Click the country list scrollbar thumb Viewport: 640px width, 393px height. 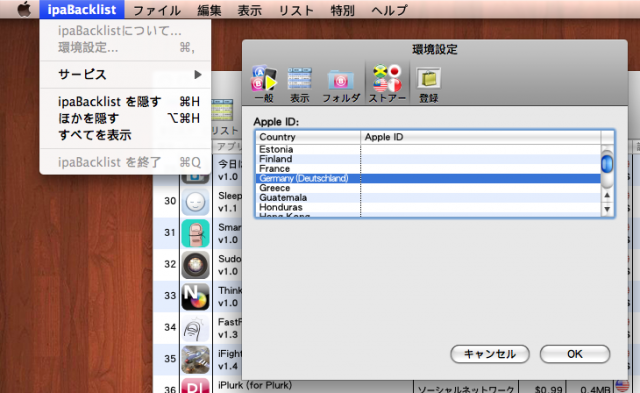pos(607,164)
